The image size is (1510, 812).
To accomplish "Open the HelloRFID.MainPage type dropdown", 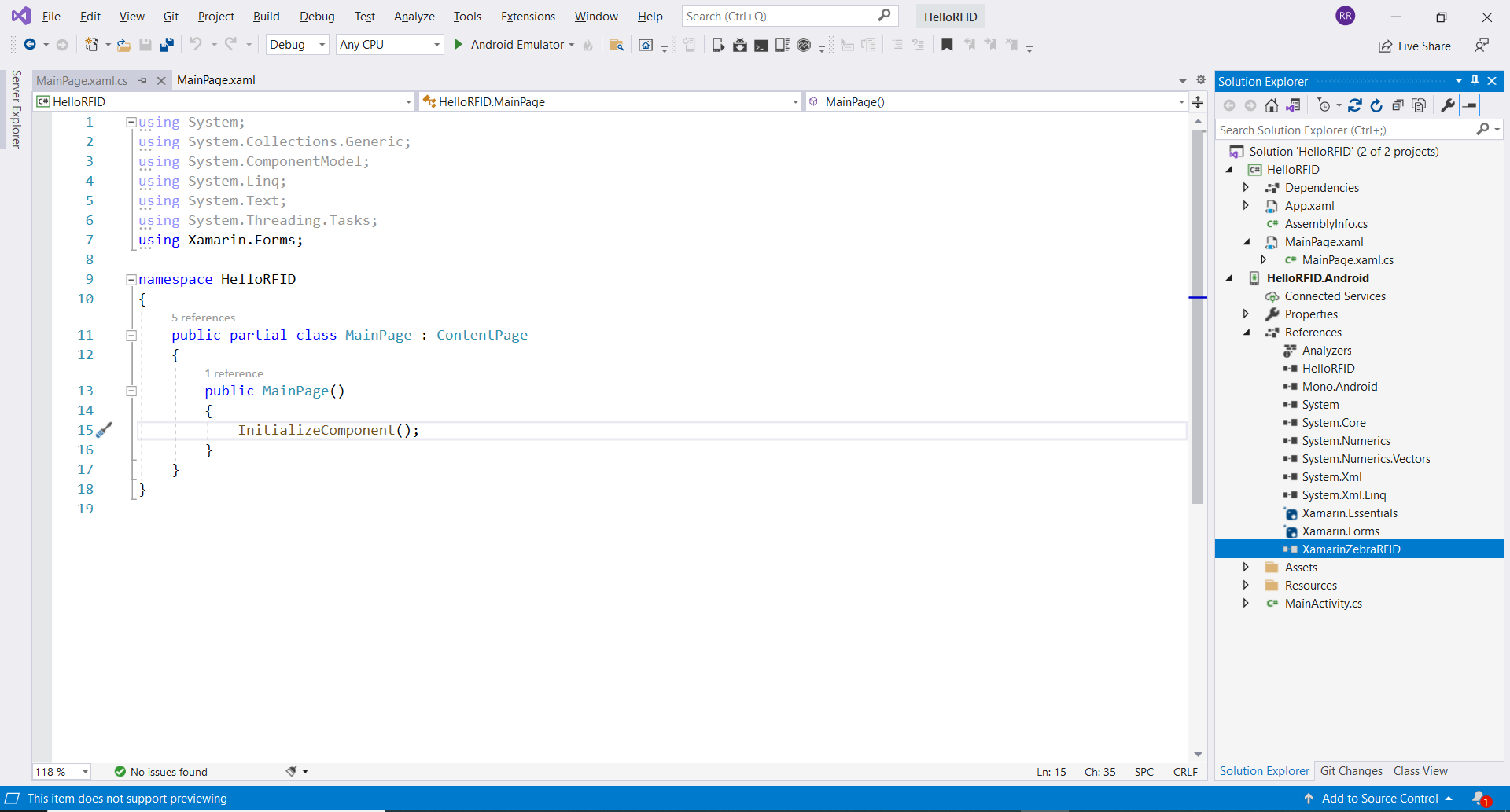I will tap(610, 101).
